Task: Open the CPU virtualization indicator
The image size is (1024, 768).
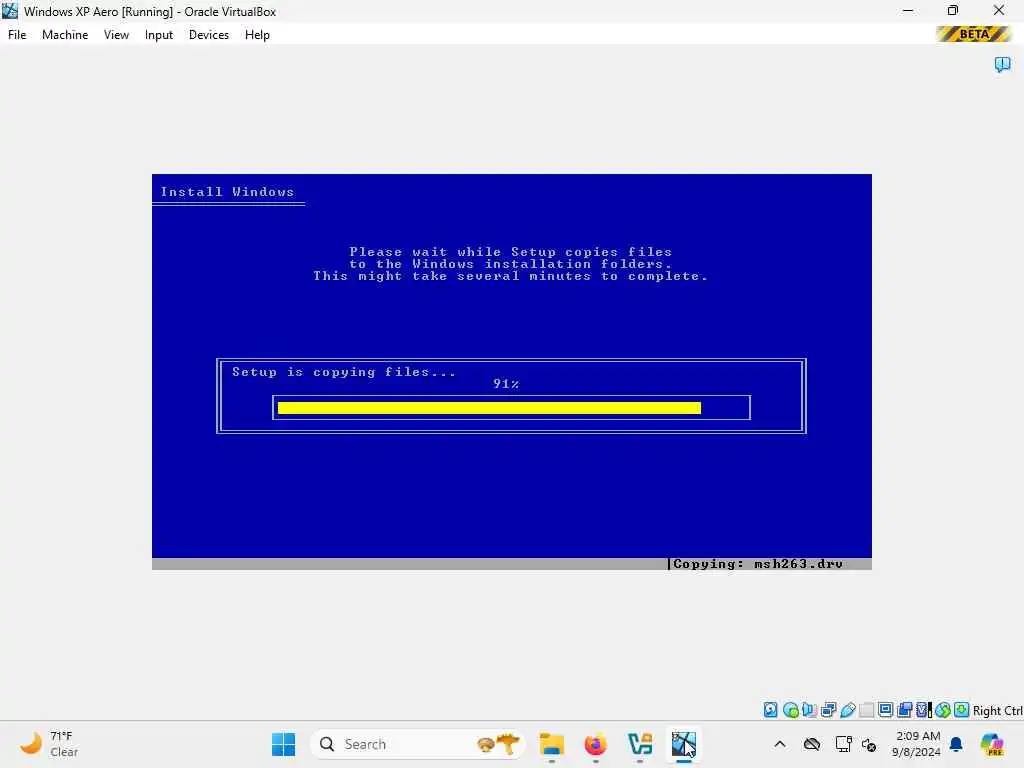Action: coord(924,710)
